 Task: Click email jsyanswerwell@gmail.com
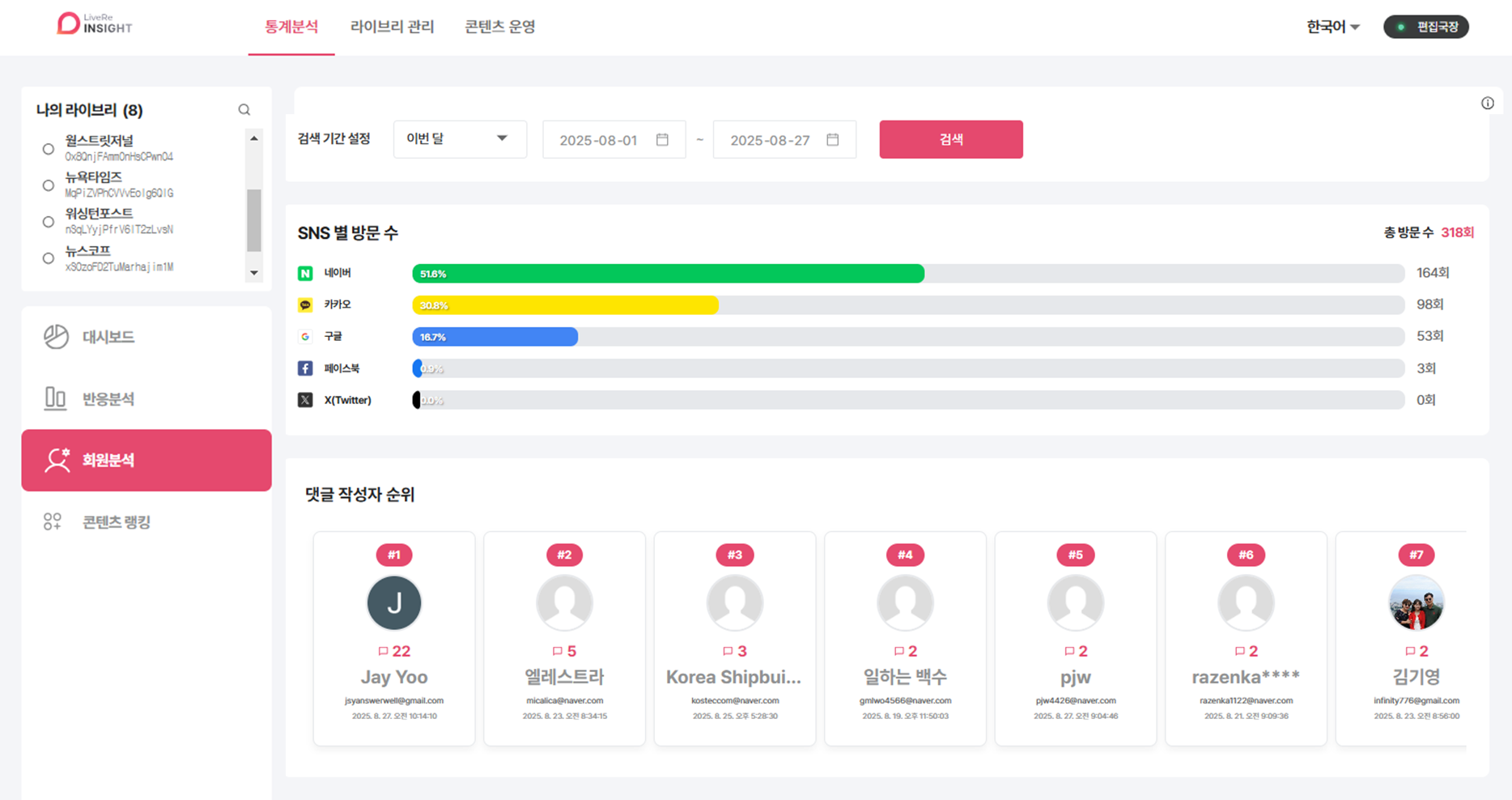coord(394,700)
